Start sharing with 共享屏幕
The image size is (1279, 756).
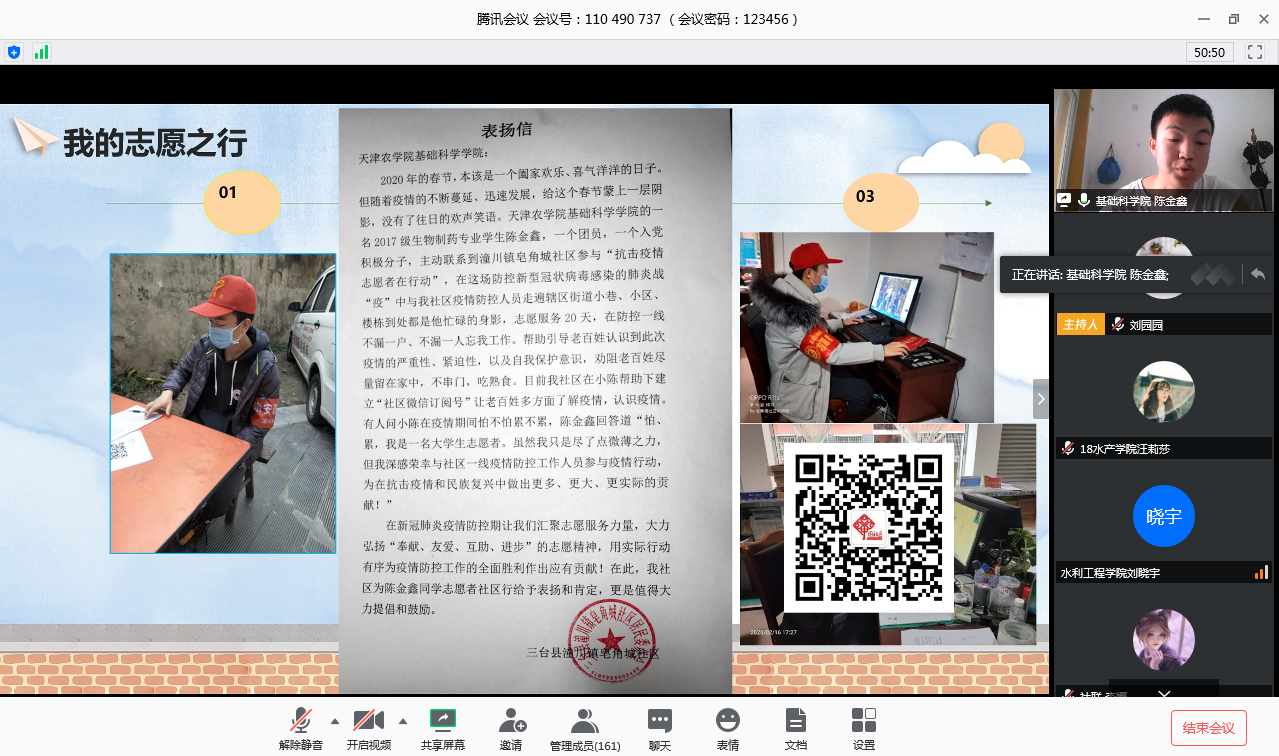[442, 729]
